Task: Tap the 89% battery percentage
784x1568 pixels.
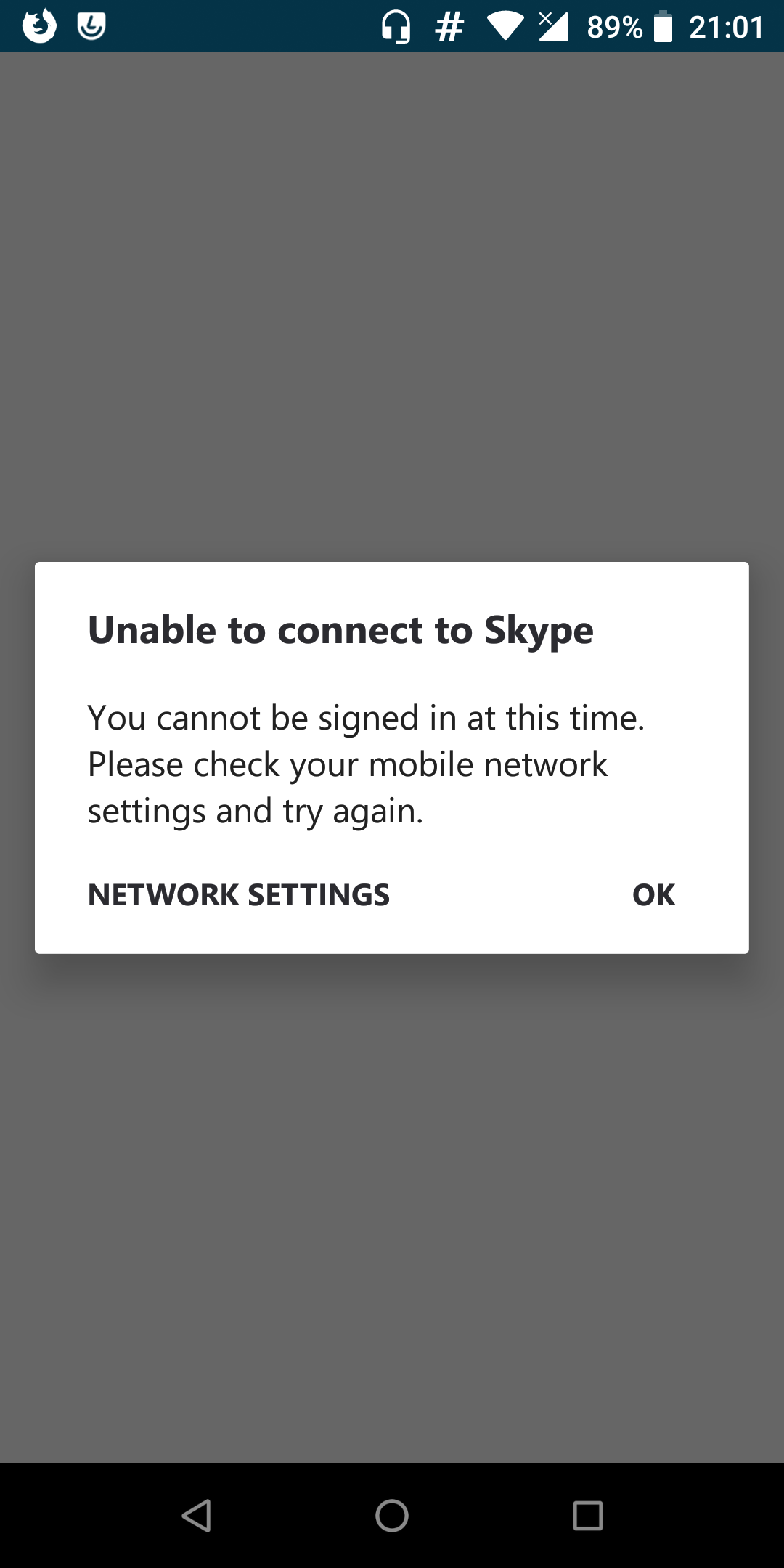Action: coord(615,28)
